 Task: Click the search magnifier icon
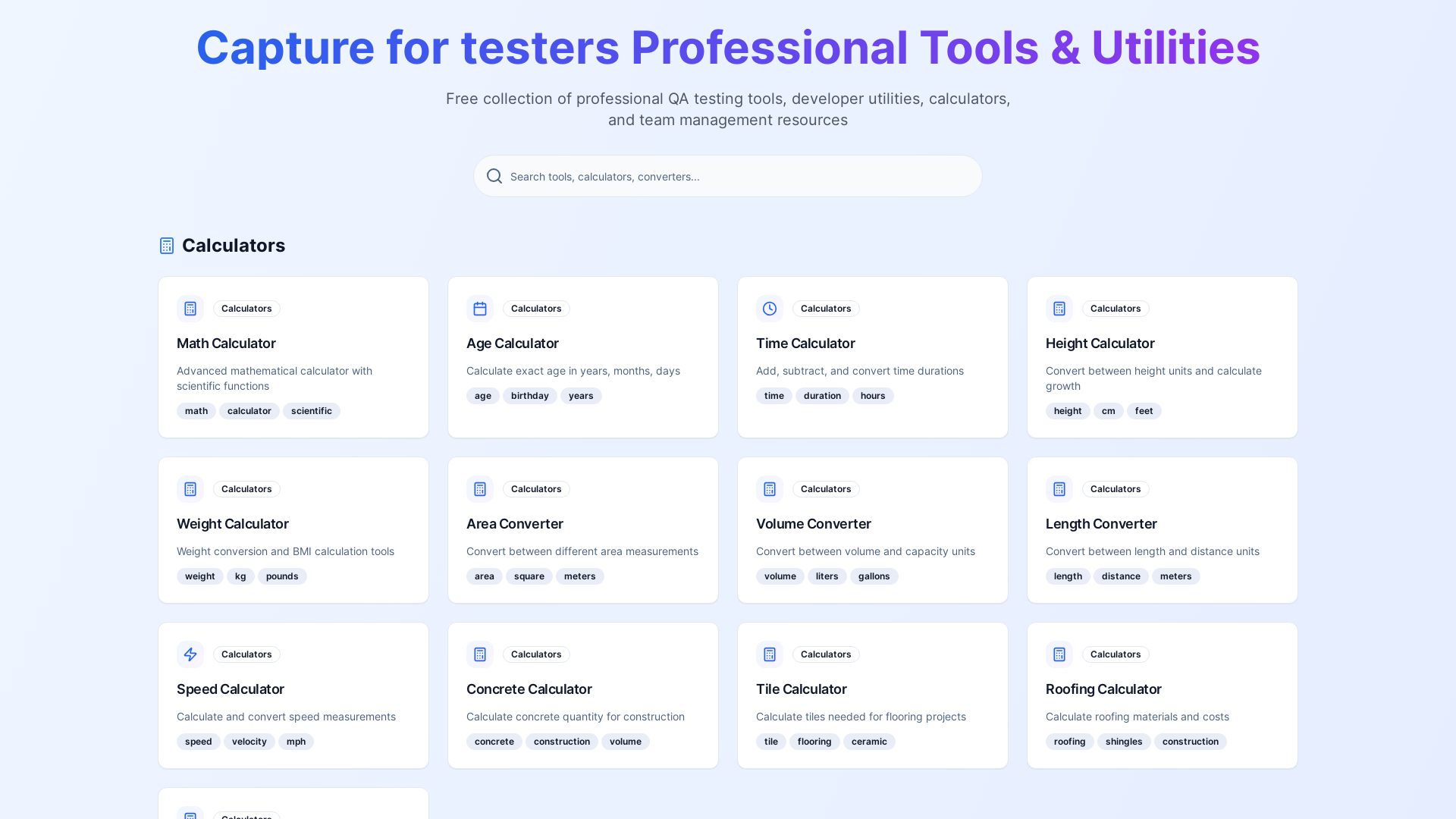(x=494, y=176)
